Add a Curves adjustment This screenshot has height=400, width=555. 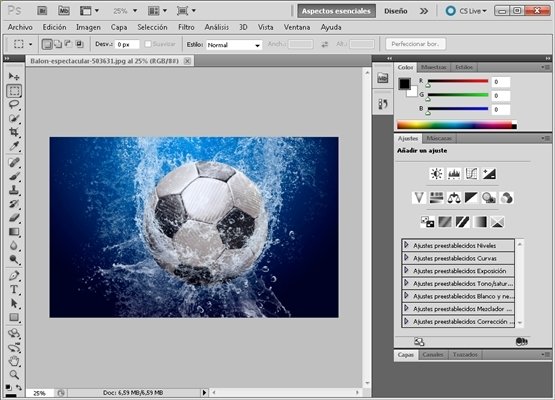(471, 174)
